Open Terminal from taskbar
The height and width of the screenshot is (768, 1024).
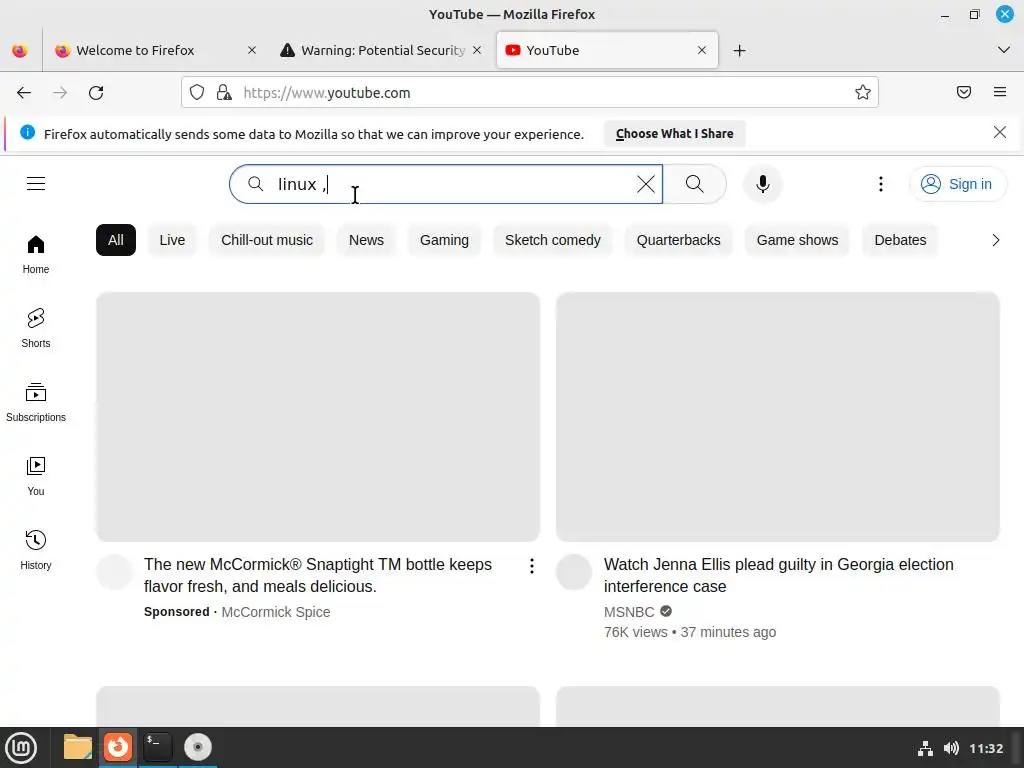pyautogui.click(x=157, y=747)
